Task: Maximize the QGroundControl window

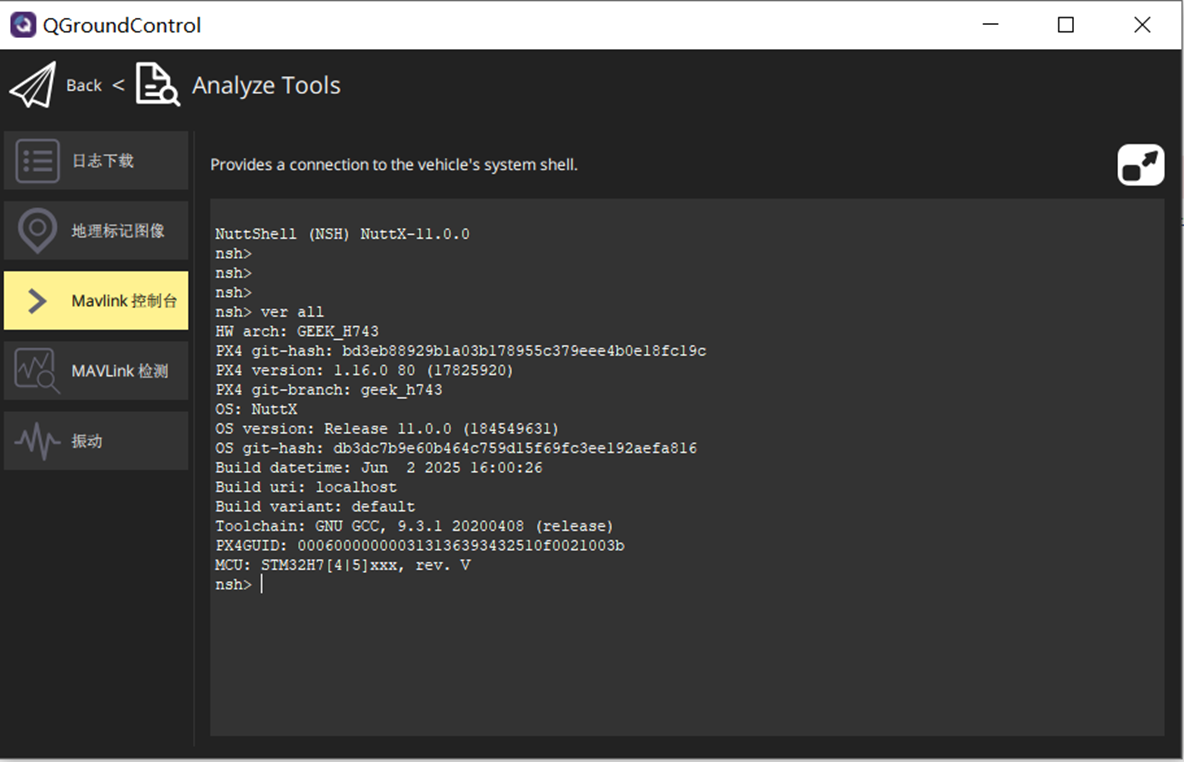Action: 1065,25
